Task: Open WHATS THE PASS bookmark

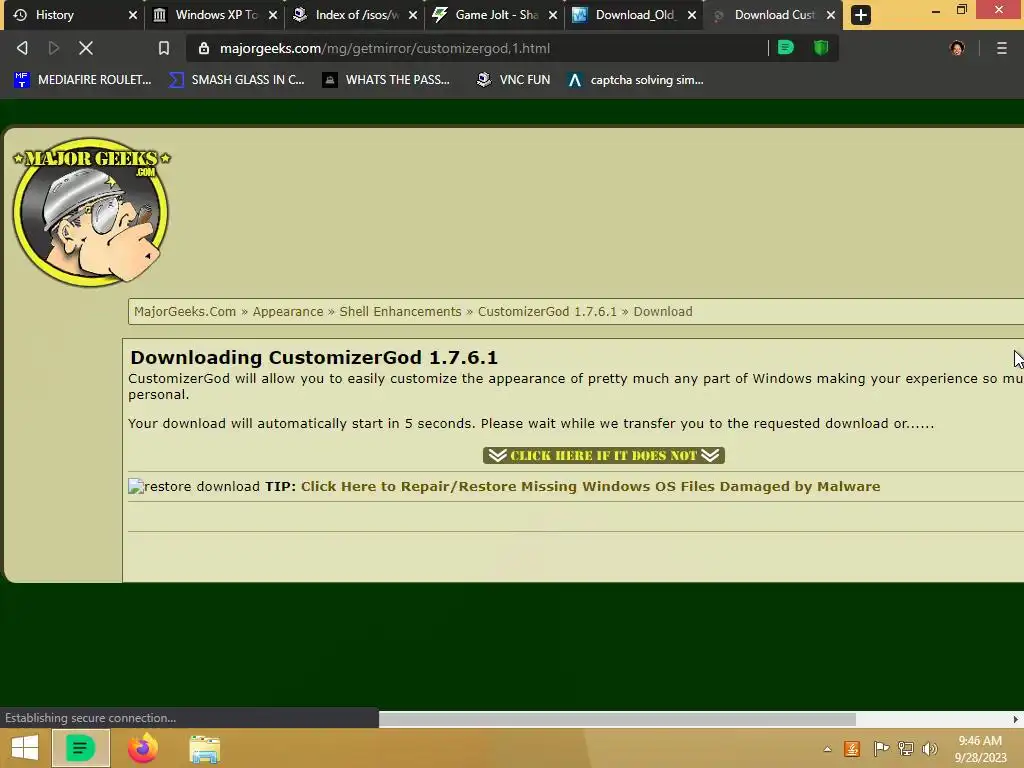Action: tap(387, 80)
